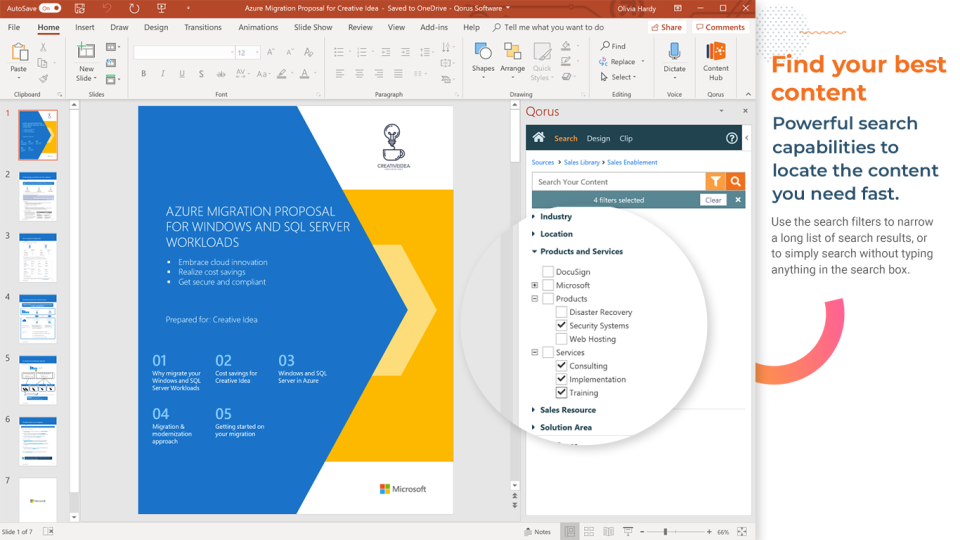Click the zoom out minus button
This screenshot has height=540, width=960.
[642, 531]
